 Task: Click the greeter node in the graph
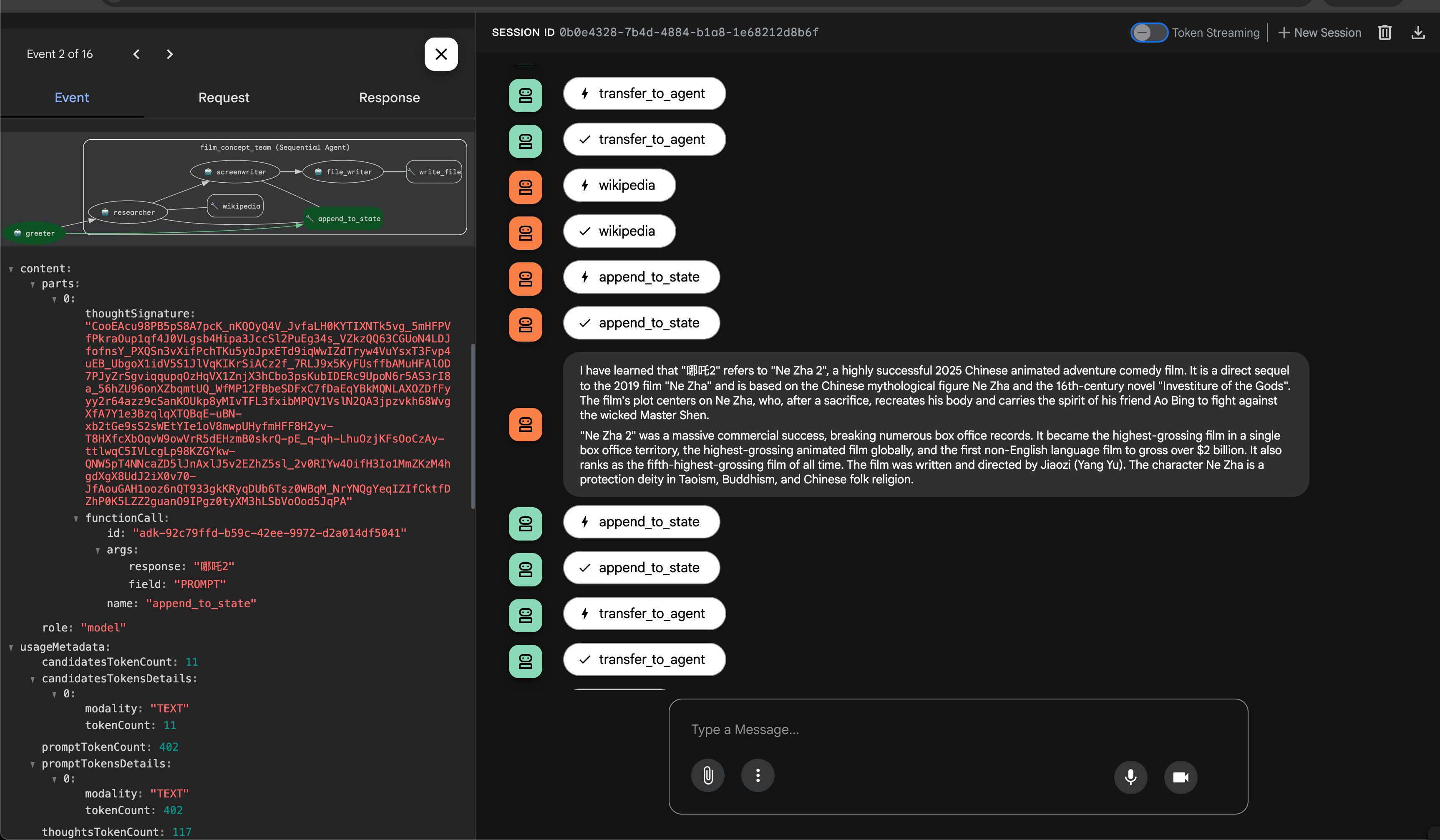[x=34, y=233]
